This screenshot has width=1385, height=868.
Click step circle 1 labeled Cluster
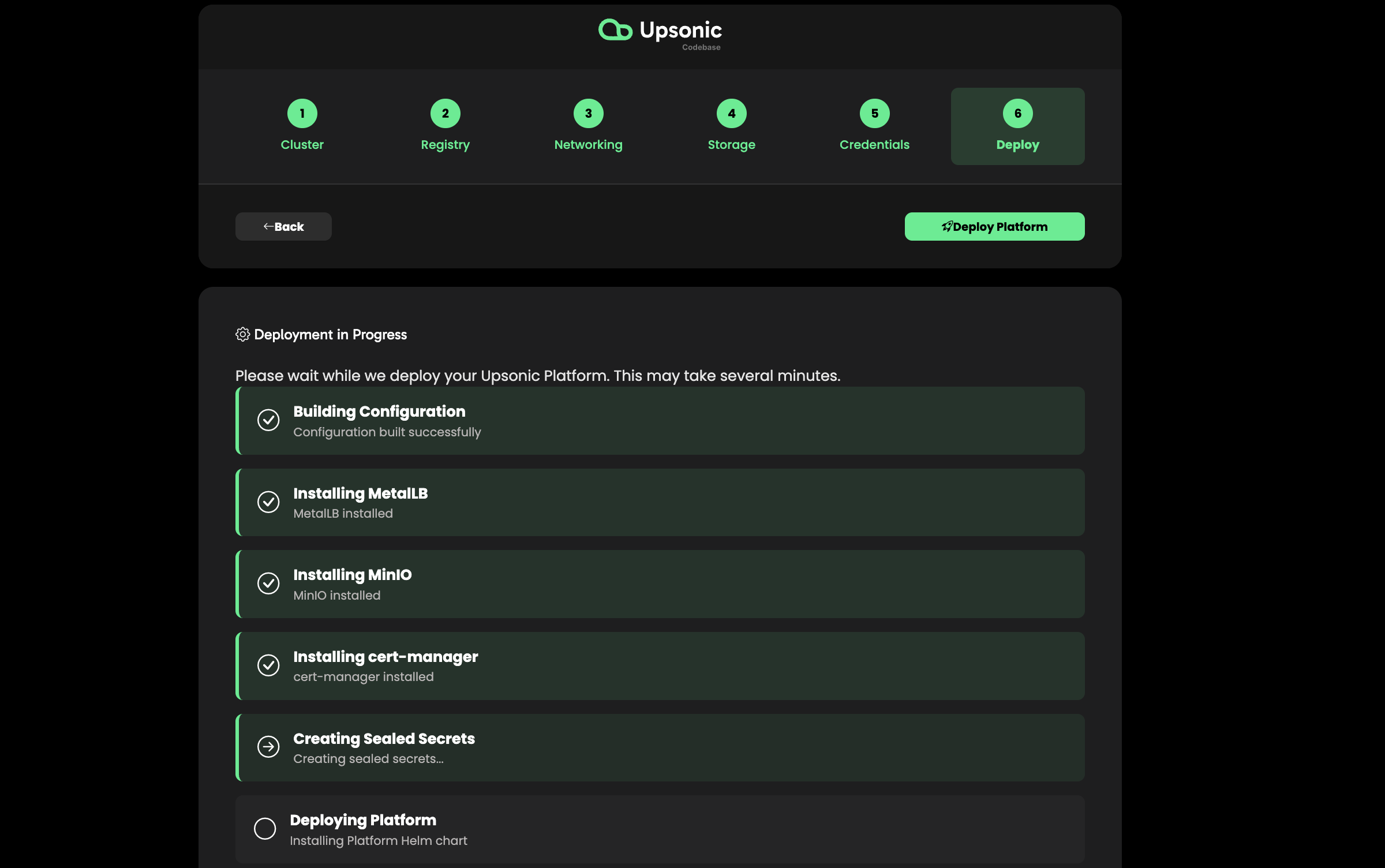pos(302,113)
